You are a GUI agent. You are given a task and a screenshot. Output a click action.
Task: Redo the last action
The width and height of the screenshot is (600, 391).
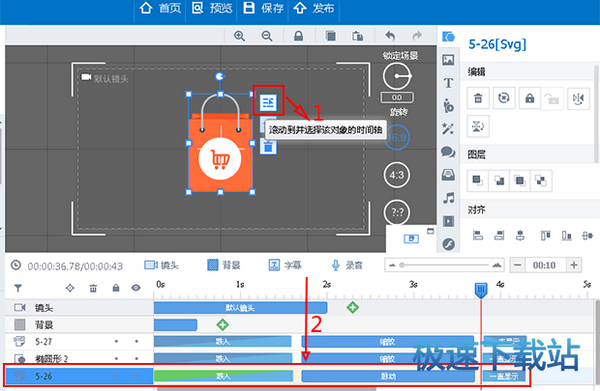[417, 36]
